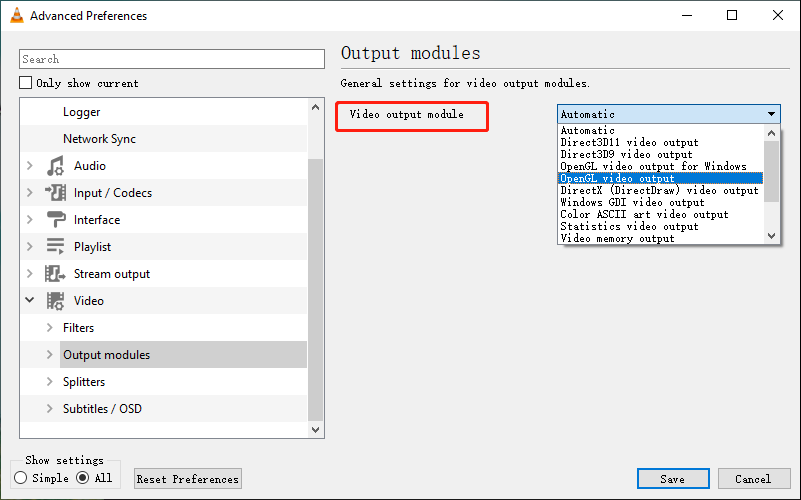Click the dropdown list scroll up arrow
The width and height of the screenshot is (801, 500).
771,133
